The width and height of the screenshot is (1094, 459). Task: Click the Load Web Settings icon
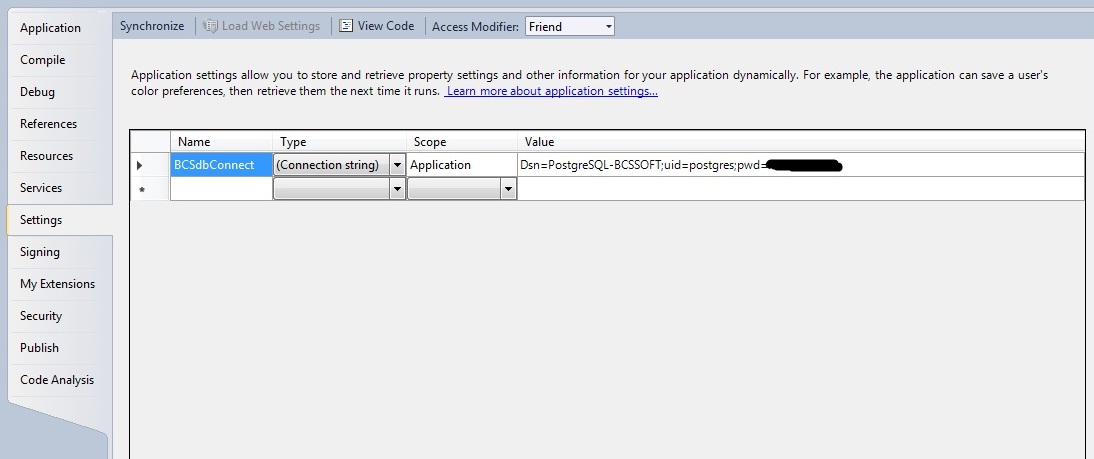pyautogui.click(x=210, y=27)
